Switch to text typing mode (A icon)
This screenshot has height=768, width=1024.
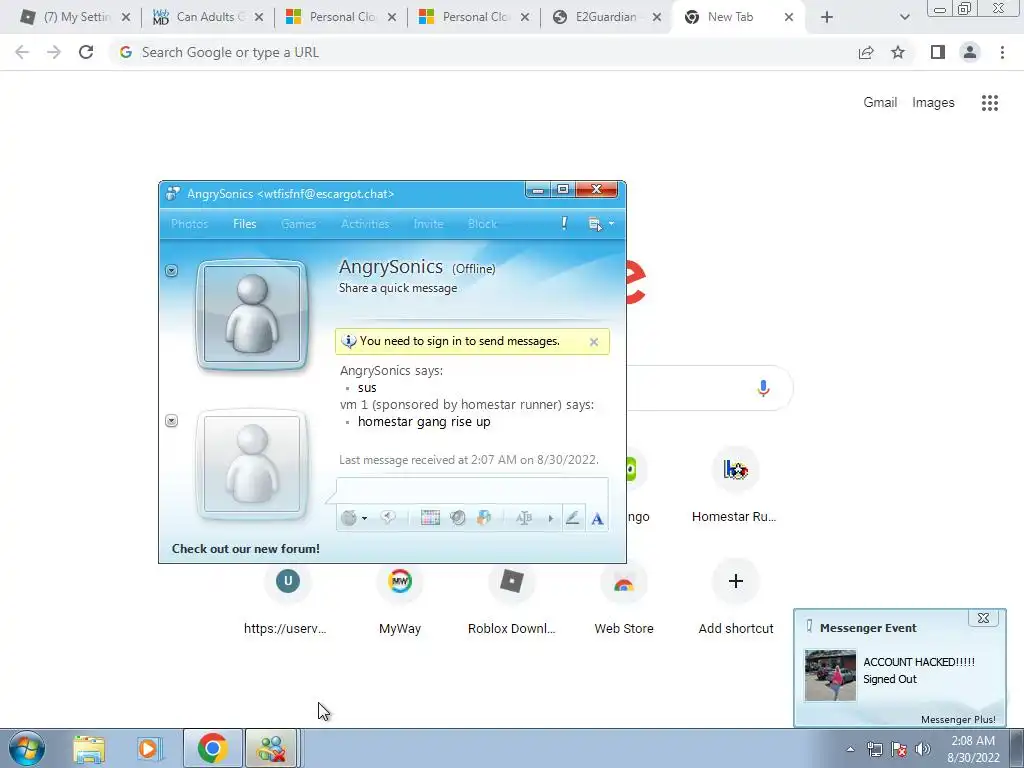click(x=597, y=519)
